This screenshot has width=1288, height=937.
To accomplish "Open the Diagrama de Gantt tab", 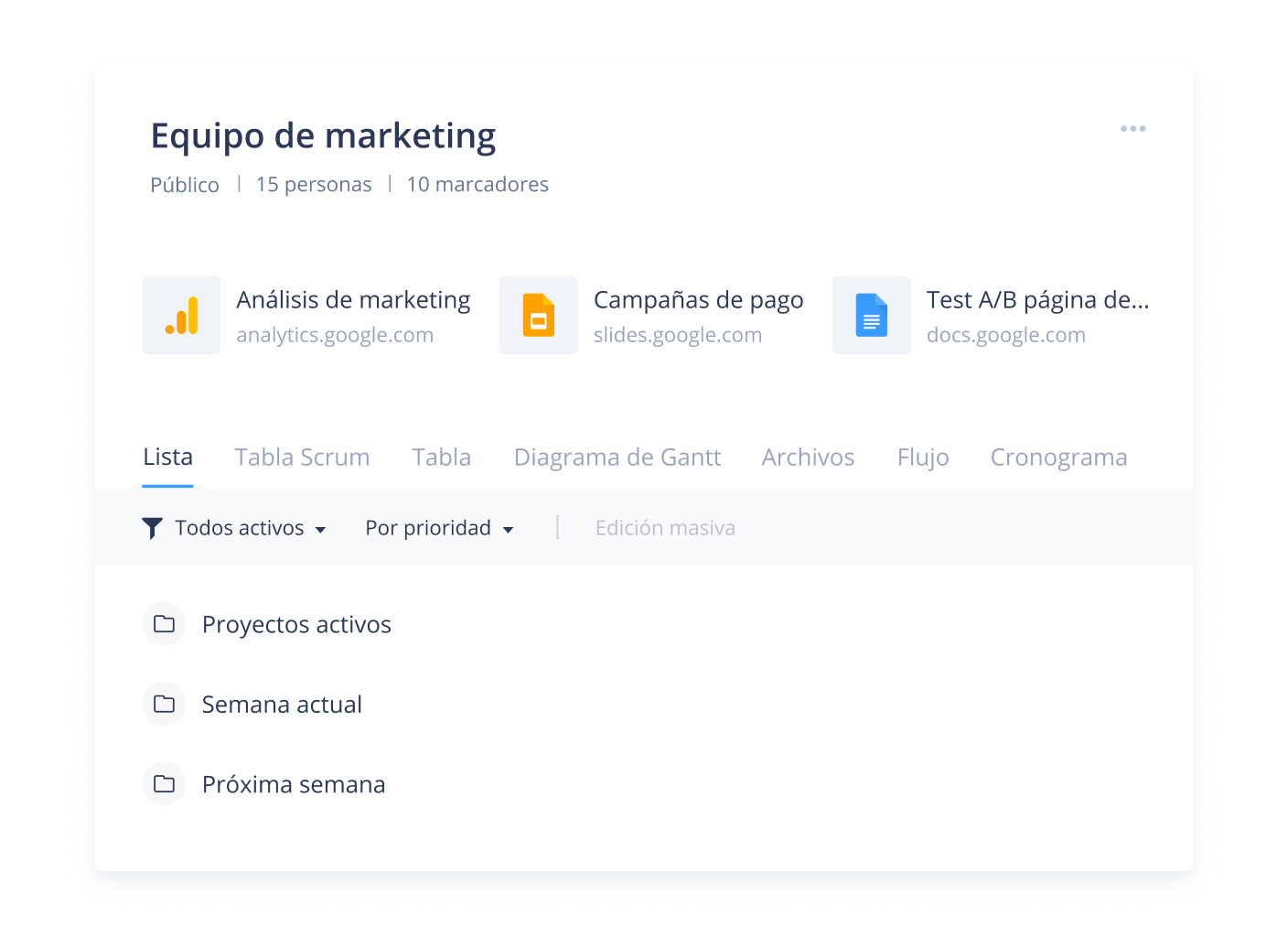I will point(617,458).
